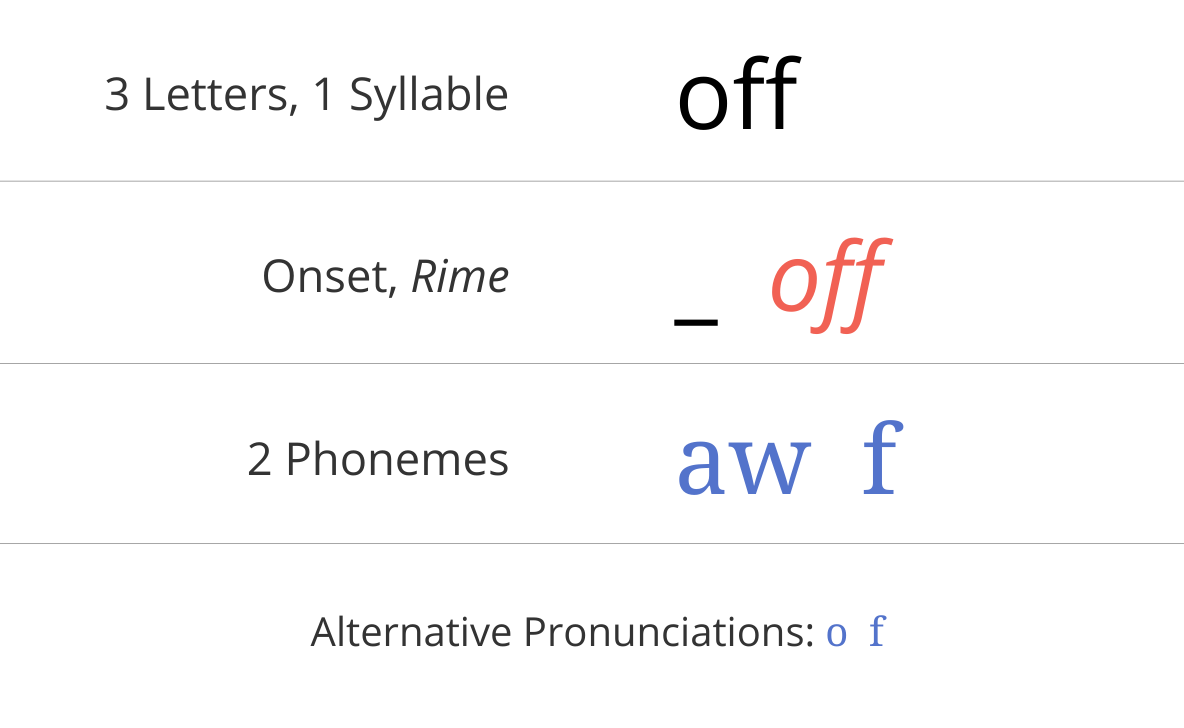
Task: Click the black onset underscore placeholder
Action: pyautogui.click(x=696, y=321)
